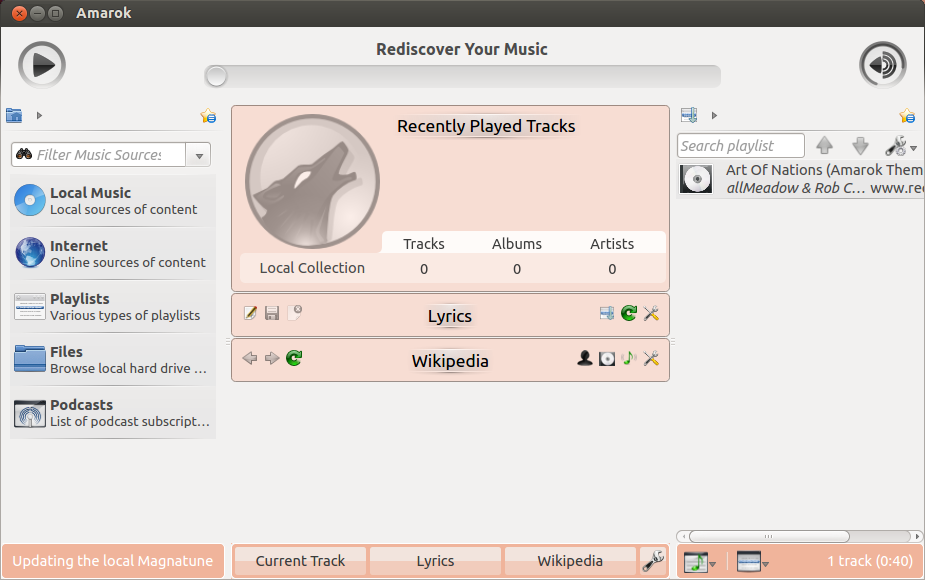
Task: Click the Files folder icon
Action: pyautogui.click(x=30, y=359)
